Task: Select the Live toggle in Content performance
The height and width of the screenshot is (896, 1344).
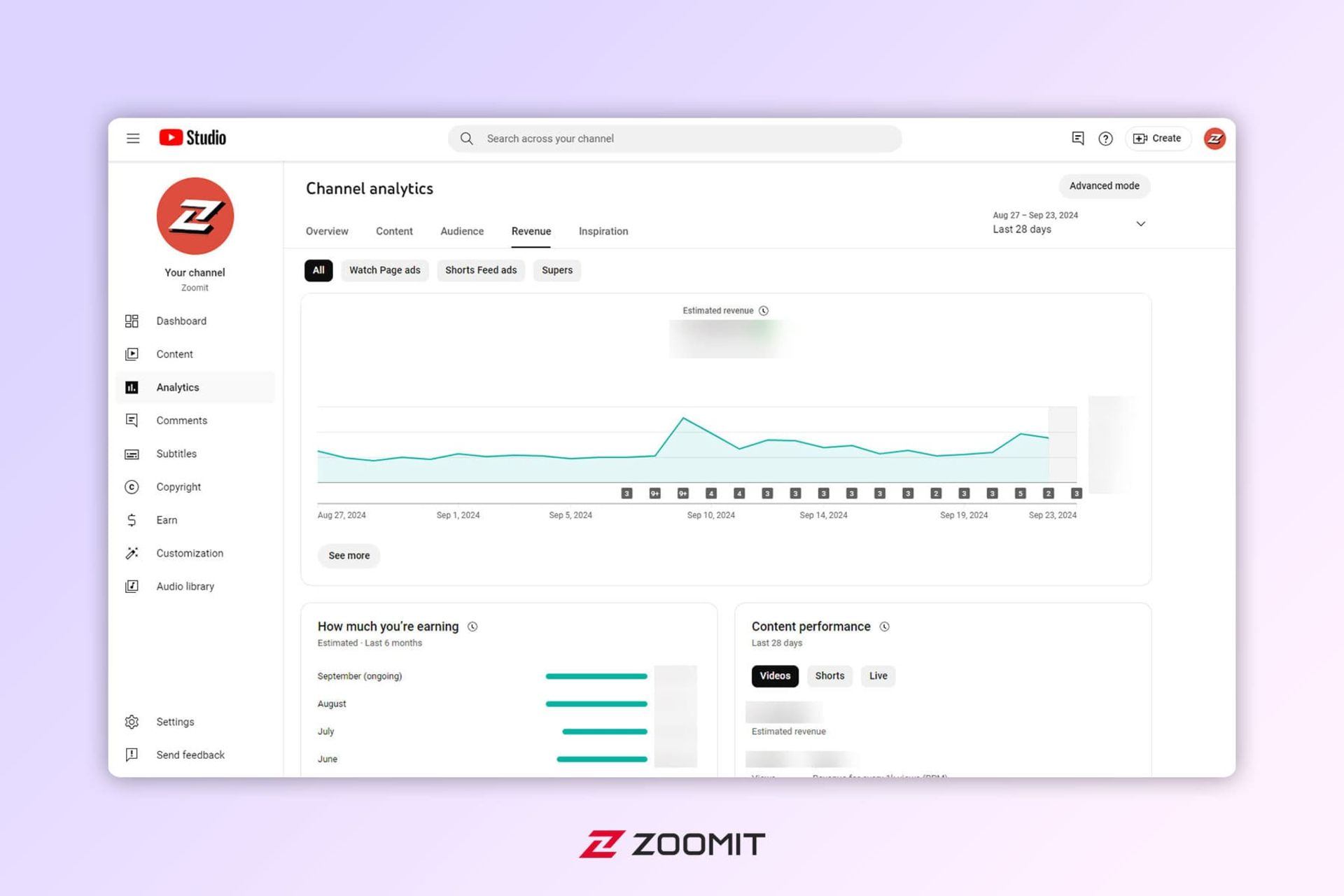Action: [x=878, y=675]
